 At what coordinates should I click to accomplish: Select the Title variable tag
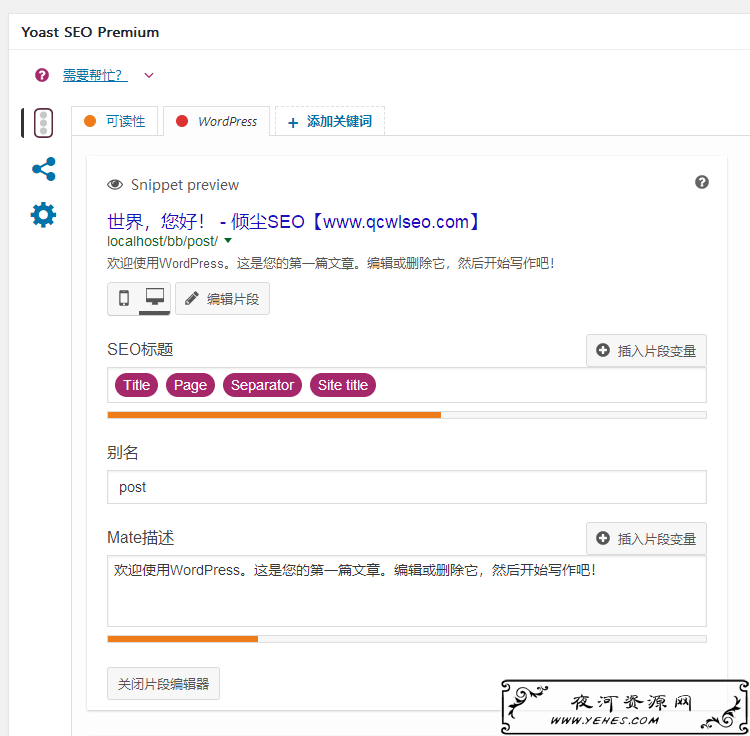click(x=136, y=385)
